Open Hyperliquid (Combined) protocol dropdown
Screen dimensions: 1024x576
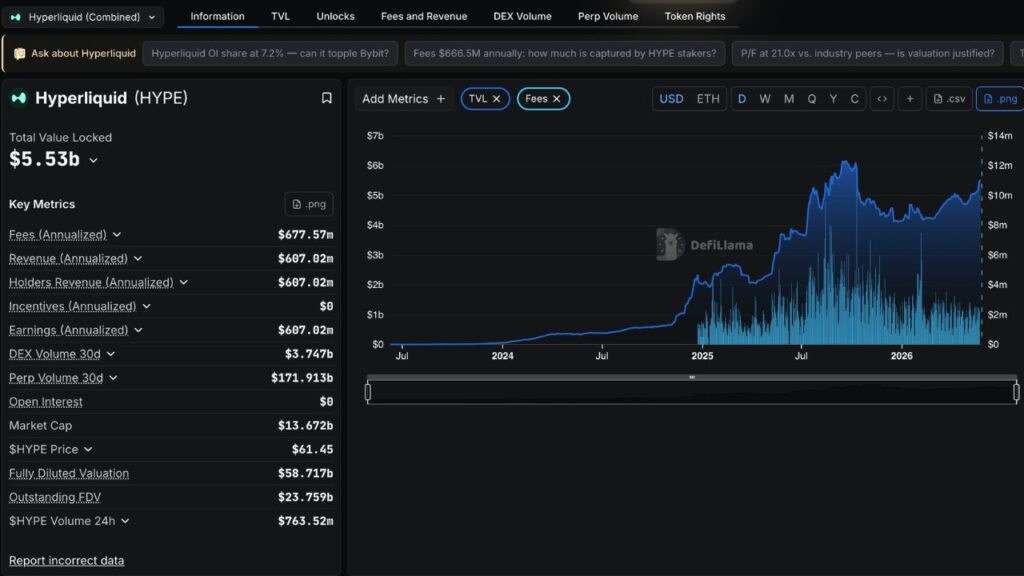pyautogui.click(x=84, y=17)
